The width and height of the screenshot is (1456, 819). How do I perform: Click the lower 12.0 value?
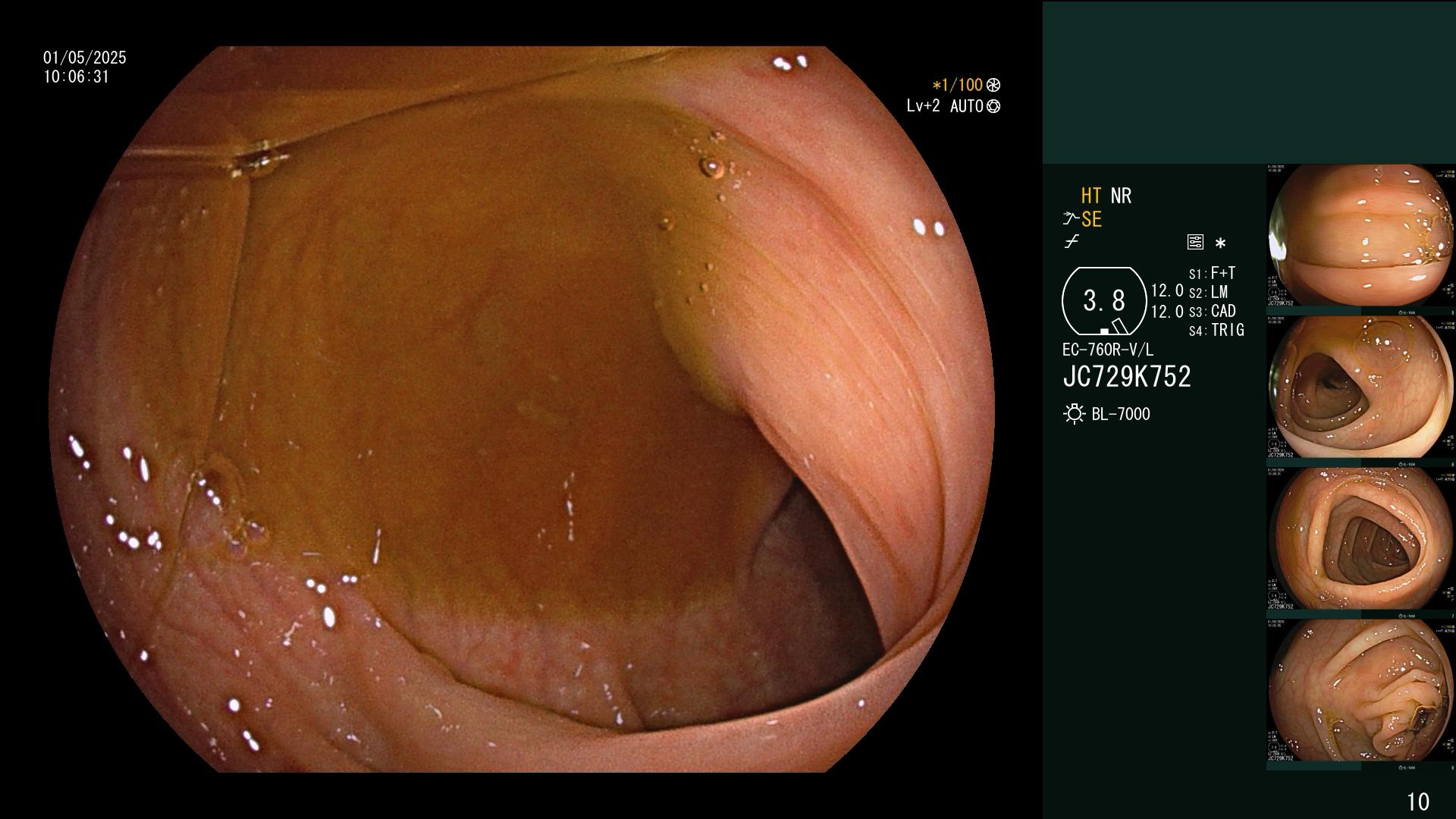pos(1167,311)
